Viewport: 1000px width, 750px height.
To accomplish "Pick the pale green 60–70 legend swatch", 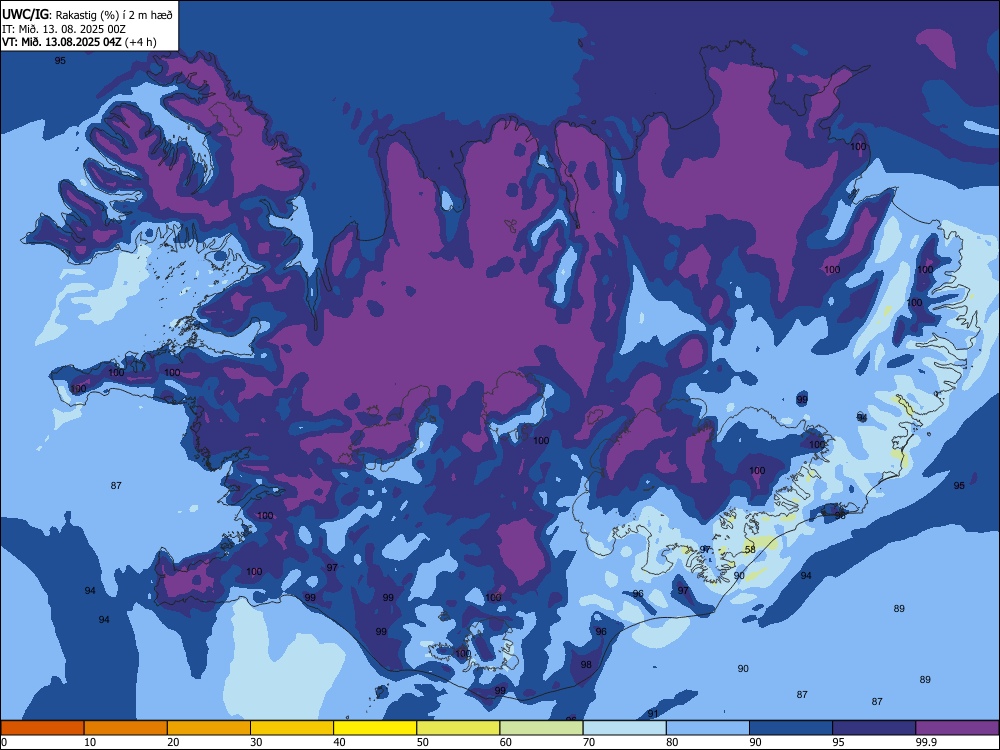I will 541,728.
